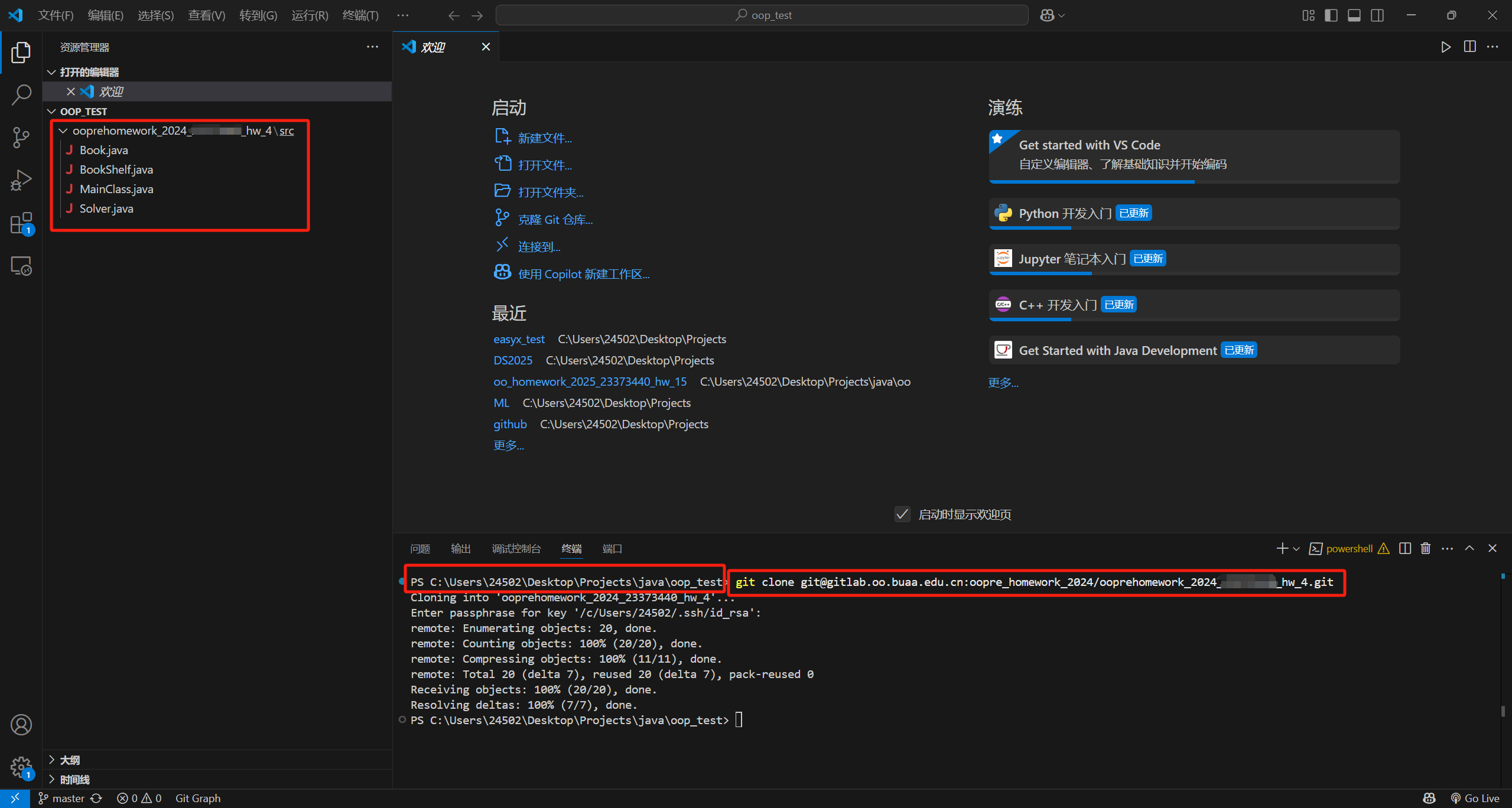Screen dimensions: 1512x808
Task: Open the Source Control view
Action: (21, 138)
